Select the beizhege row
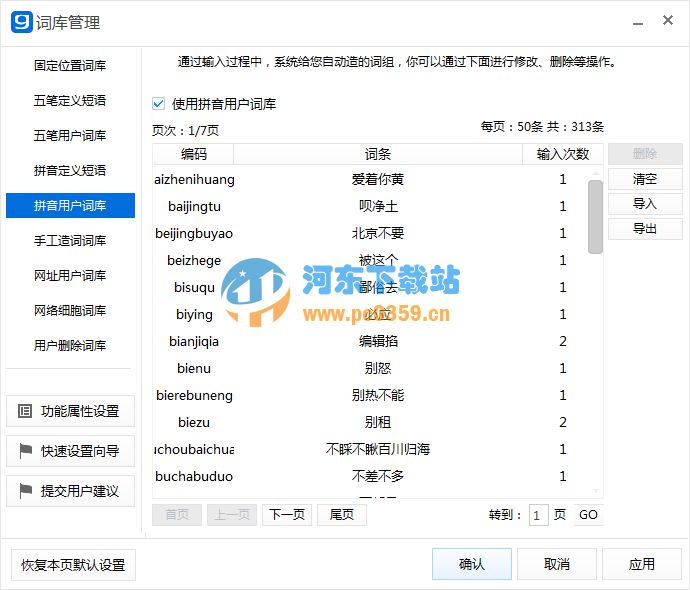690x590 pixels. (x=371, y=260)
